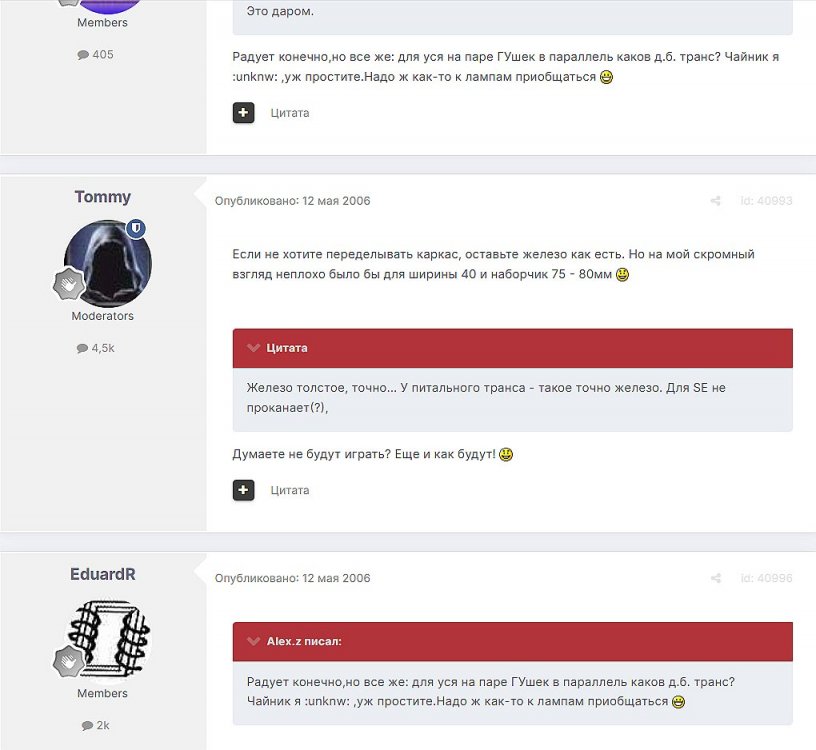Open permalink id: 40993
The image size is (816, 750).
pos(766,201)
